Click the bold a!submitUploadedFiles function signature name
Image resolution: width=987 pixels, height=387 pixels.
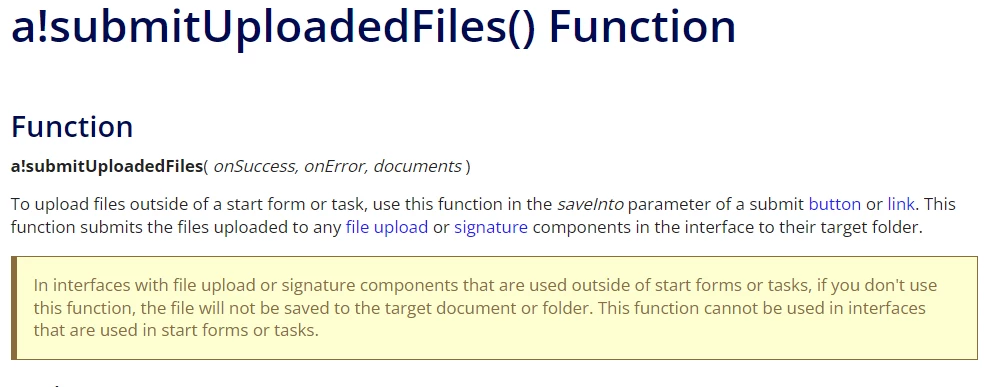click(106, 166)
